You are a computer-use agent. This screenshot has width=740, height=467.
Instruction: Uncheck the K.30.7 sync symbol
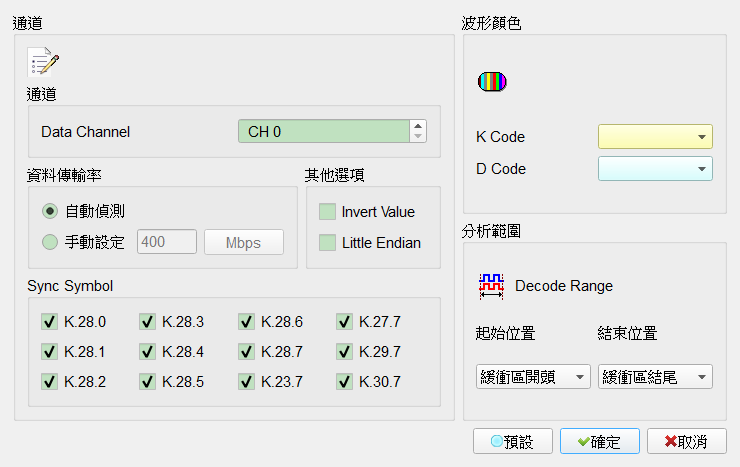(x=344, y=381)
